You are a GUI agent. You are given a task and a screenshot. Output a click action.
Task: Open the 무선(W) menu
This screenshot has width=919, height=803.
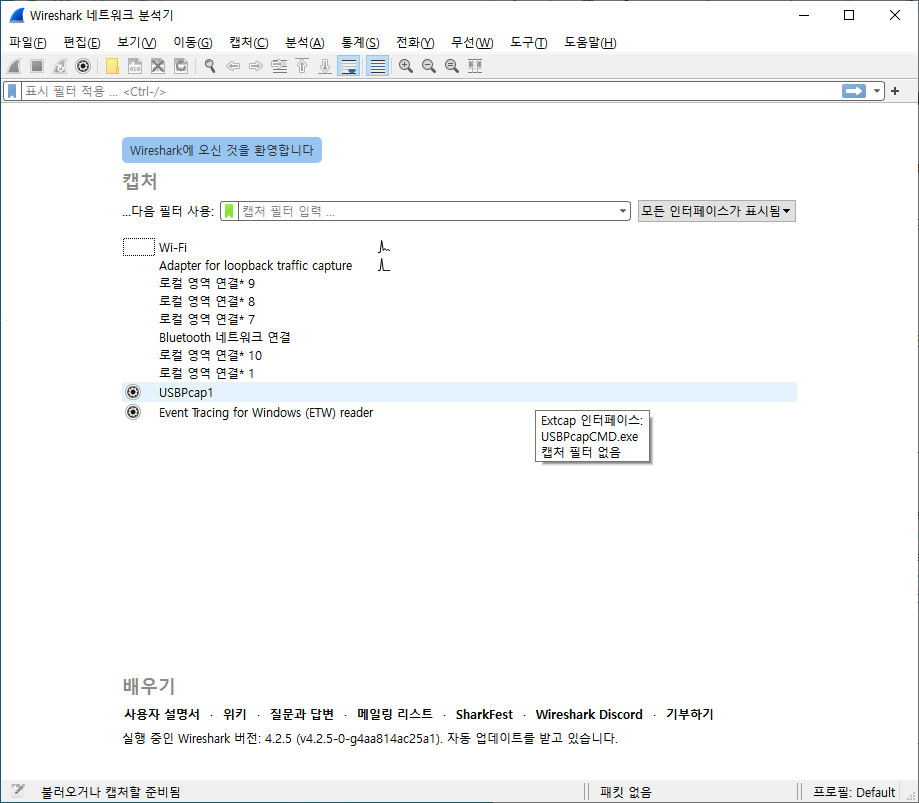(472, 42)
